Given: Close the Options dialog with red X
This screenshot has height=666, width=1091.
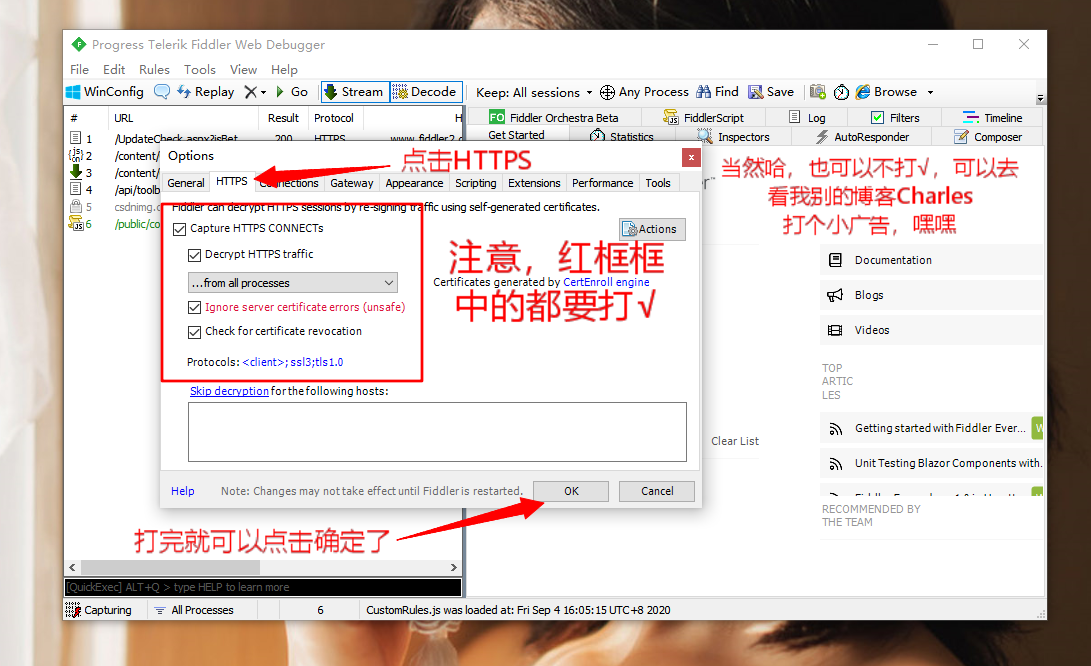Looking at the screenshot, I should point(691,157).
